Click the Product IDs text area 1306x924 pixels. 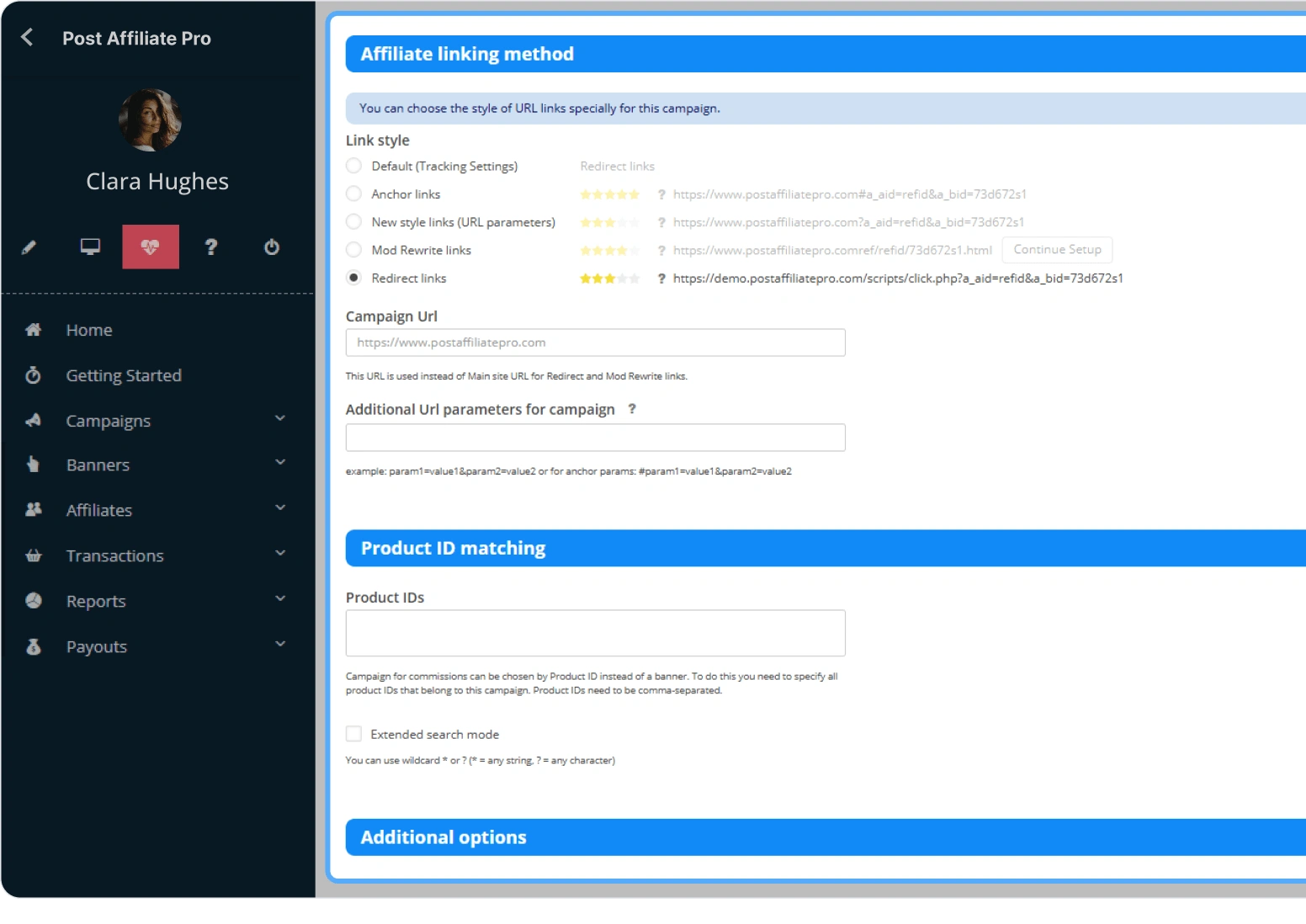595,633
